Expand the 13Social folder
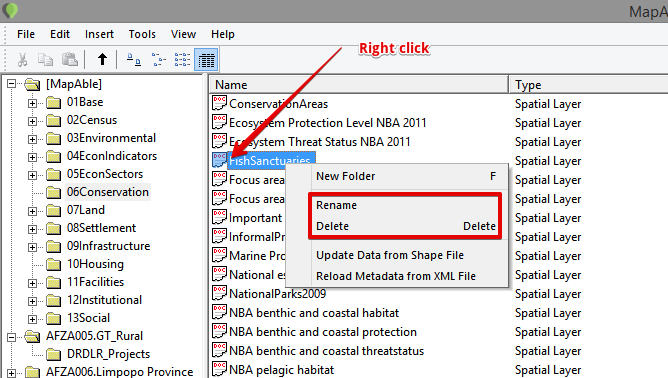The height and width of the screenshot is (378, 668). coord(32,319)
